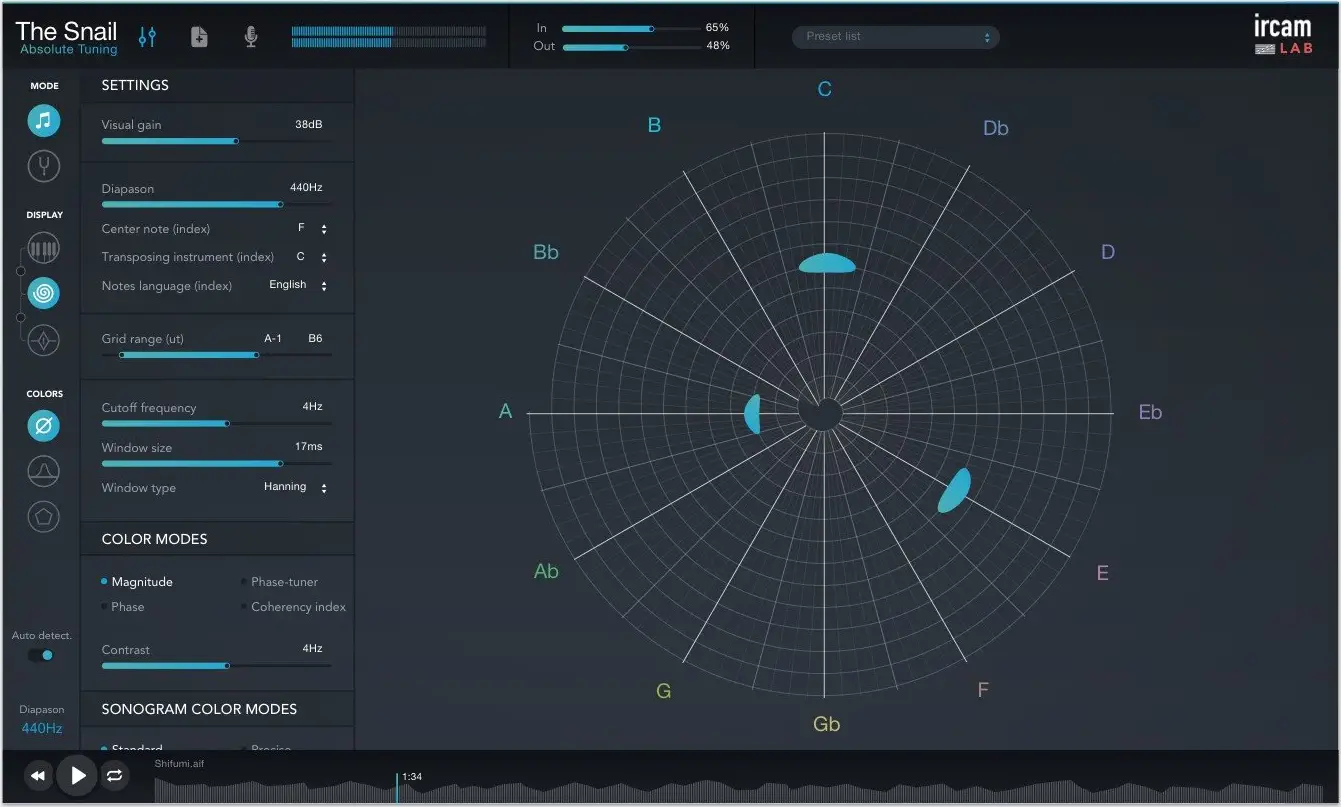Adjust the Out level slider
This screenshot has width=1341, height=807.
pyautogui.click(x=631, y=47)
